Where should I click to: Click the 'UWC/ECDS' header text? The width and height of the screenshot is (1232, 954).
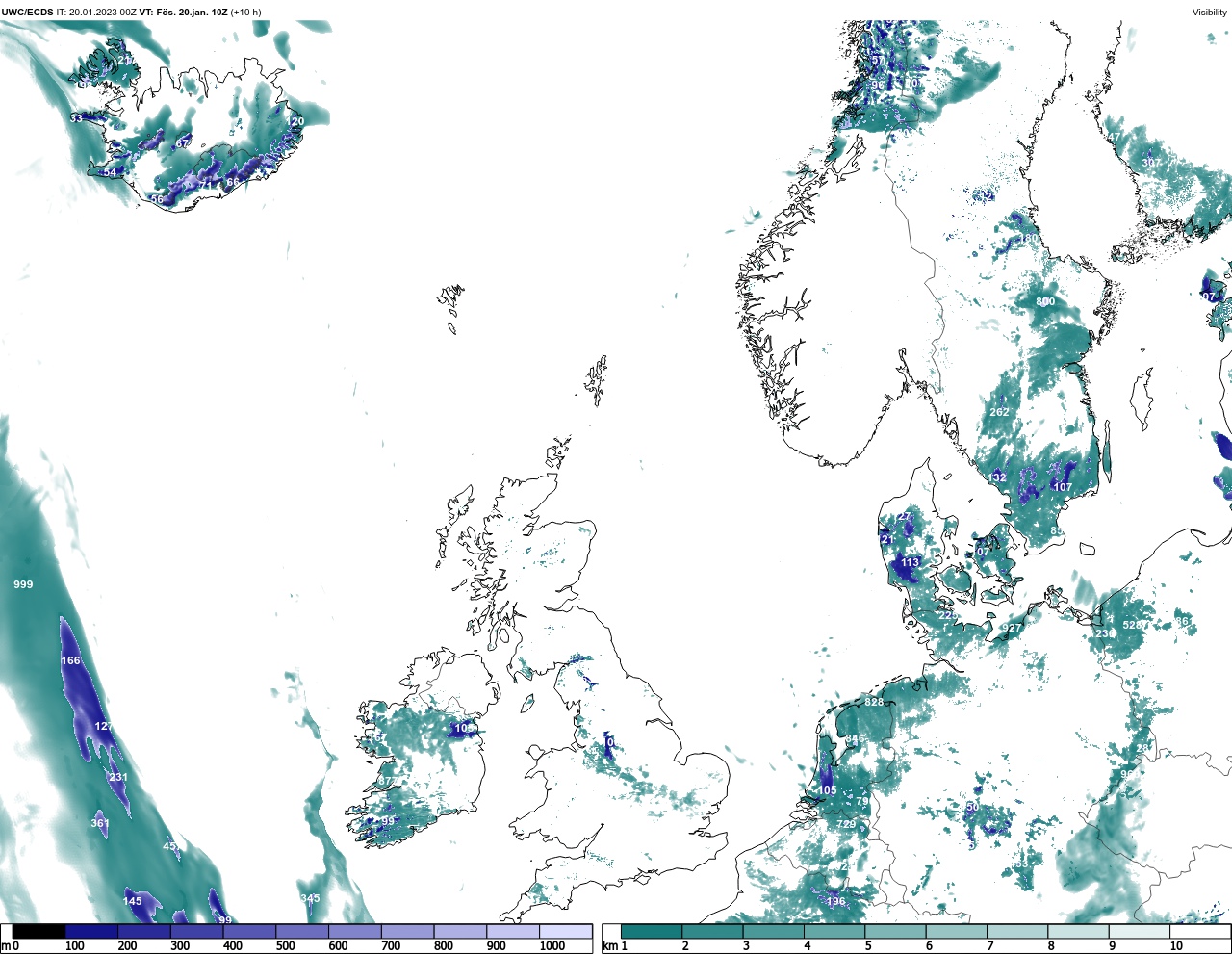tap(27, 13)
